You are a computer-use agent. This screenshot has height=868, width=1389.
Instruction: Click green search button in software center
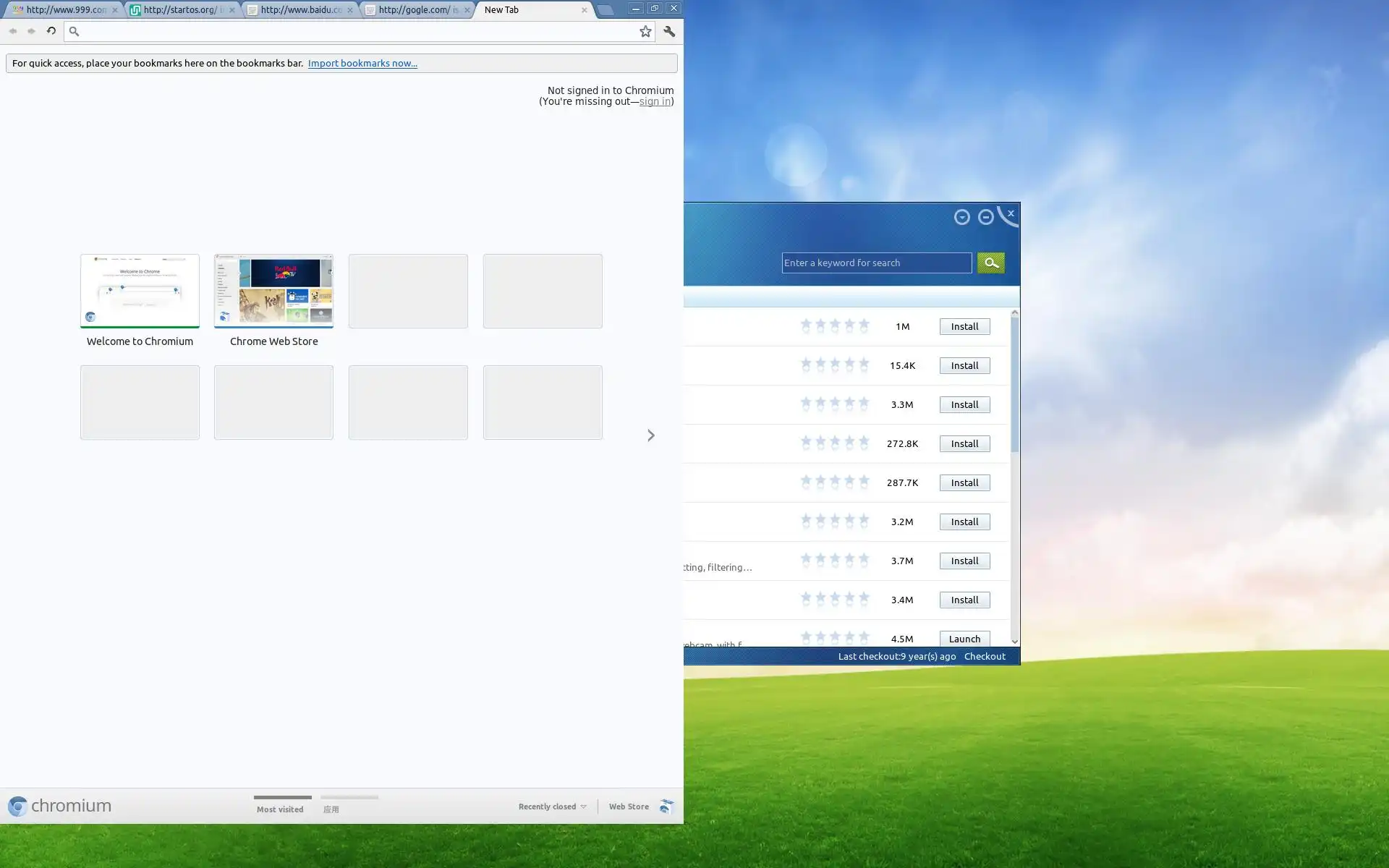(x=990, y=263)
